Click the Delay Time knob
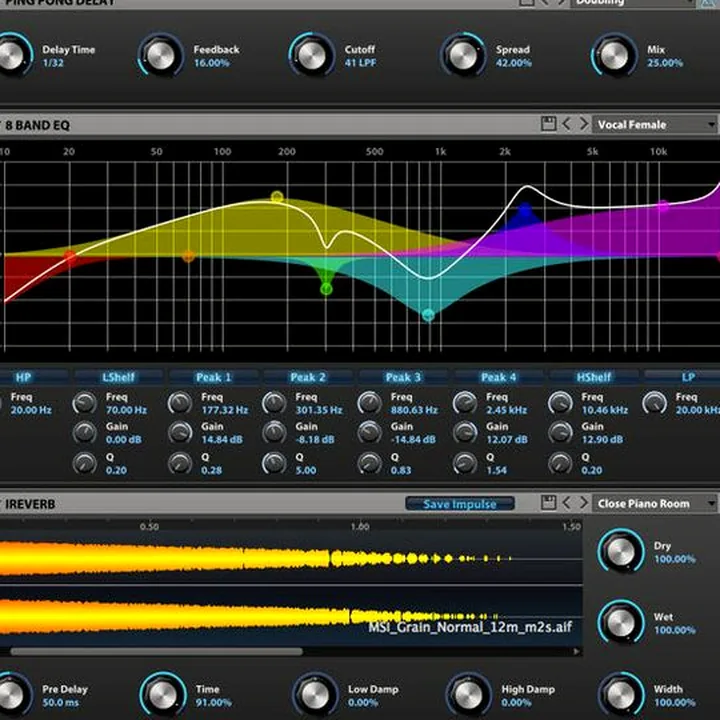The image size is (720, 720). click(10, 55)
